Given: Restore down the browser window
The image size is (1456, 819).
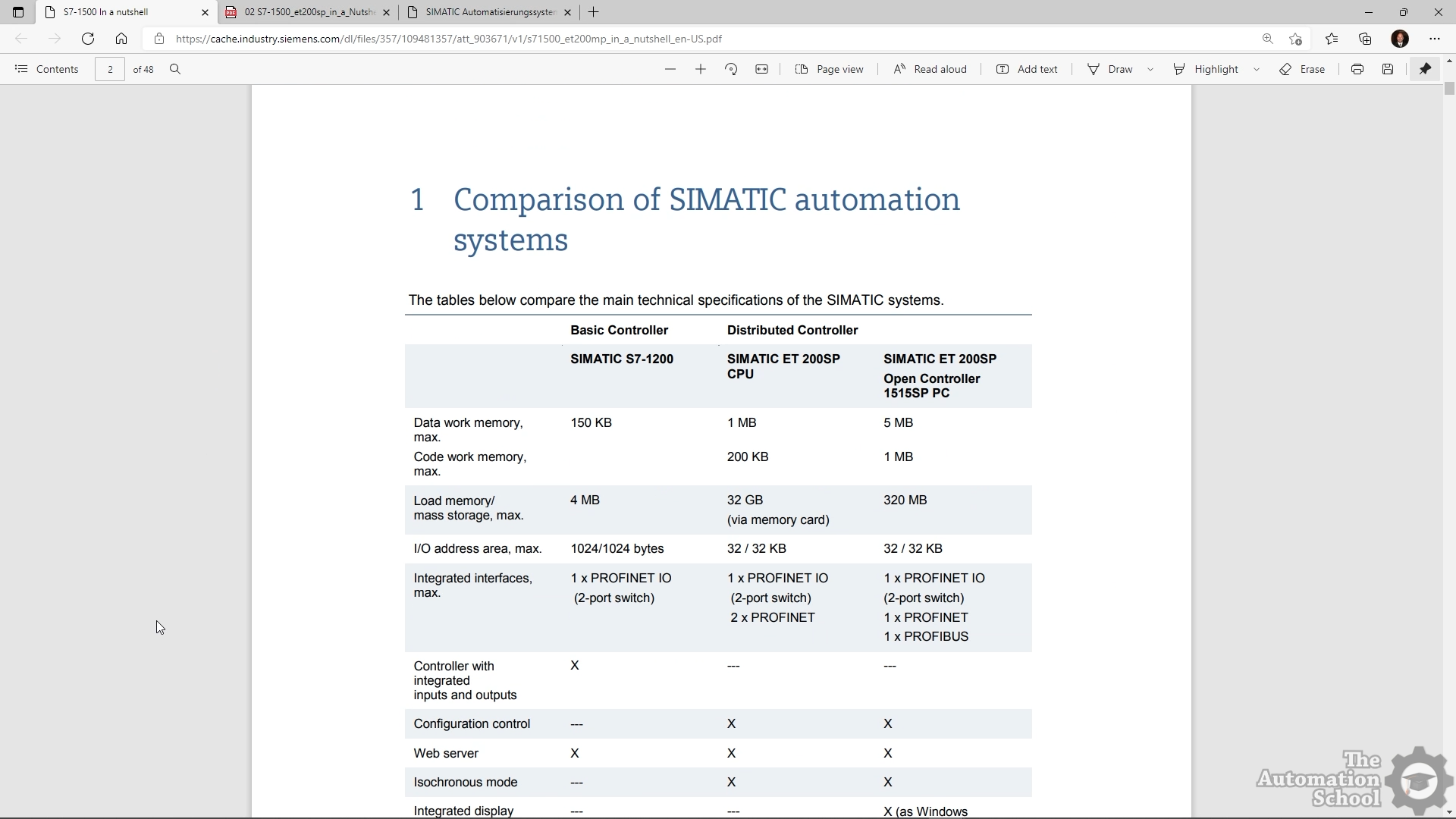Looking at the screenshot, I should click(x=1403, y=12).
